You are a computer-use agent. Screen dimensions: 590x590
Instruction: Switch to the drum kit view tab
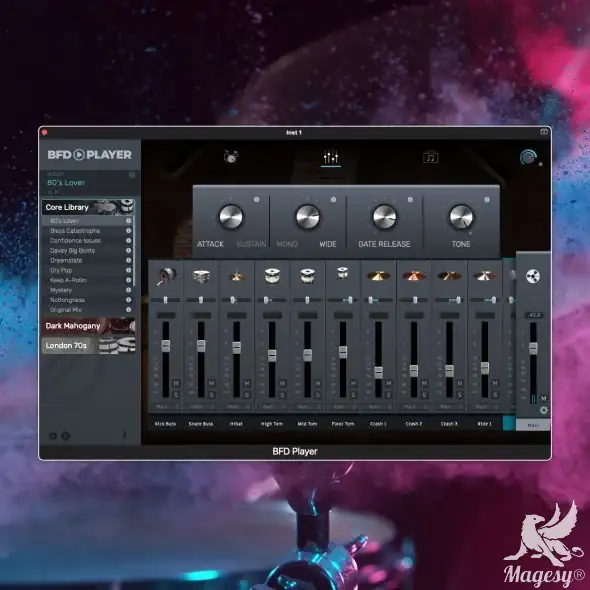pos(231,156)
